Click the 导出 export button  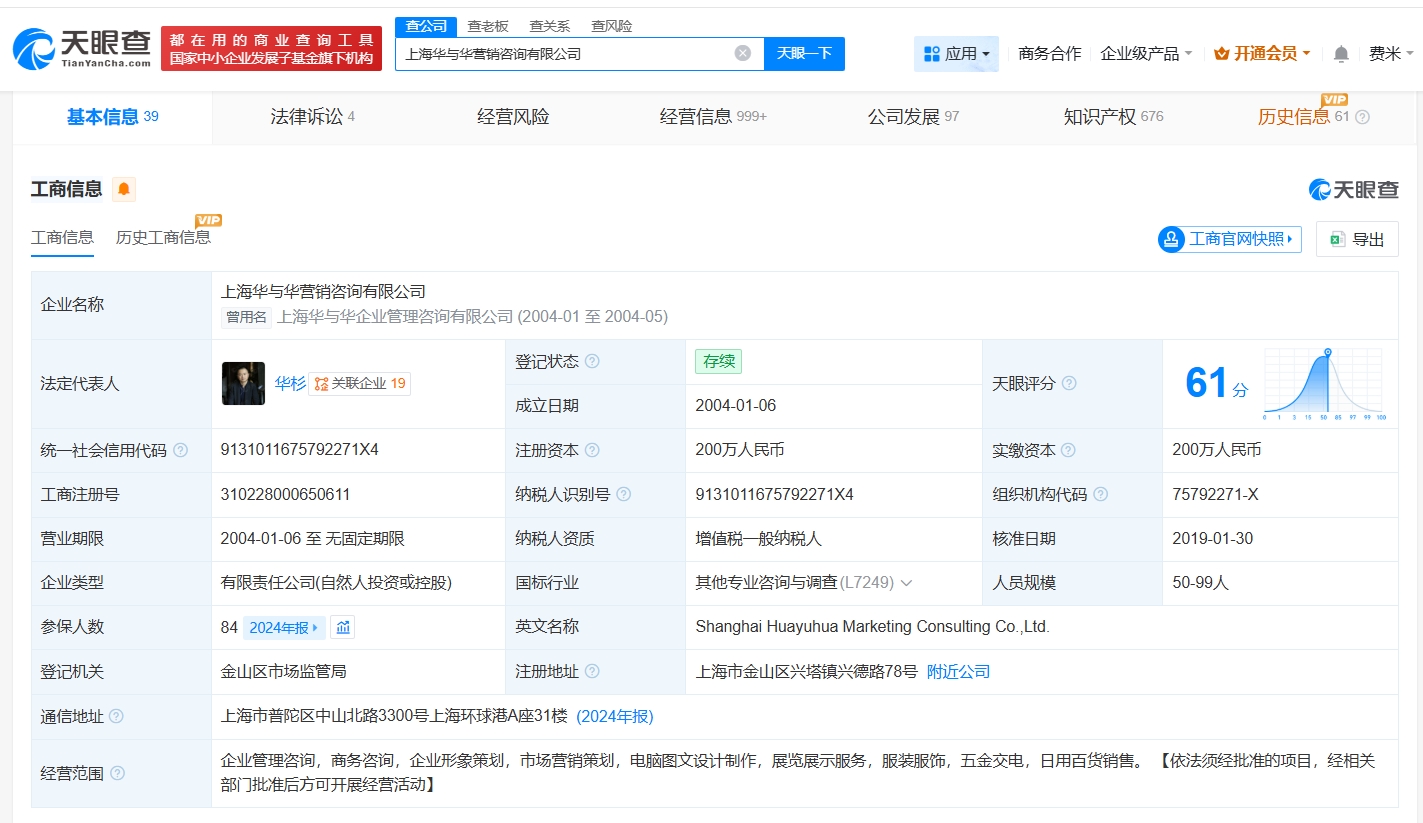click(x=1357, y=239)
